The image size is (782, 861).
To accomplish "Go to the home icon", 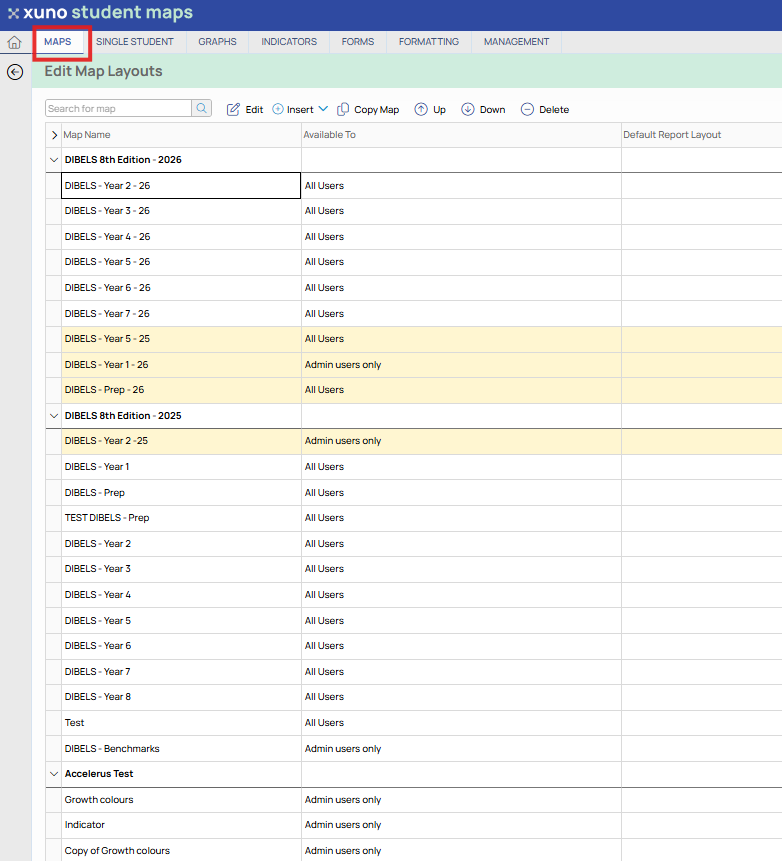I will 15,42.
